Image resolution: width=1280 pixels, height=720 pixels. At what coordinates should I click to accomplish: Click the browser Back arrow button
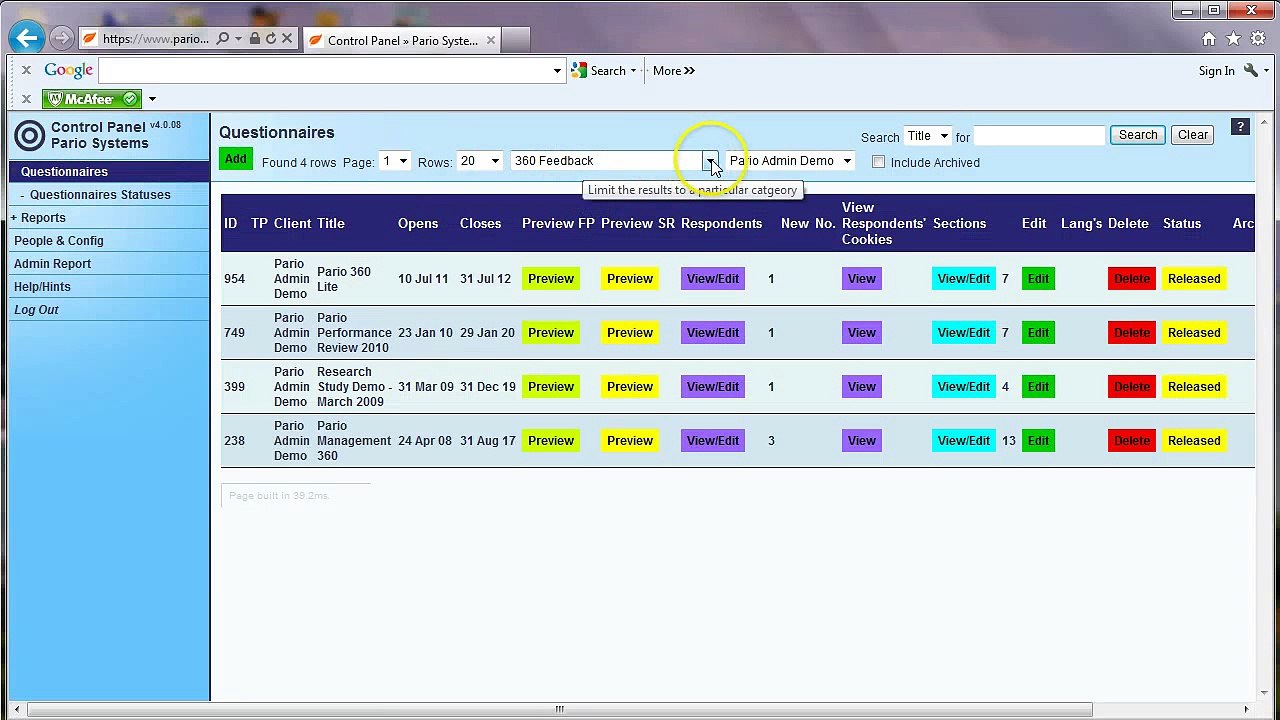tap(27, 39)
